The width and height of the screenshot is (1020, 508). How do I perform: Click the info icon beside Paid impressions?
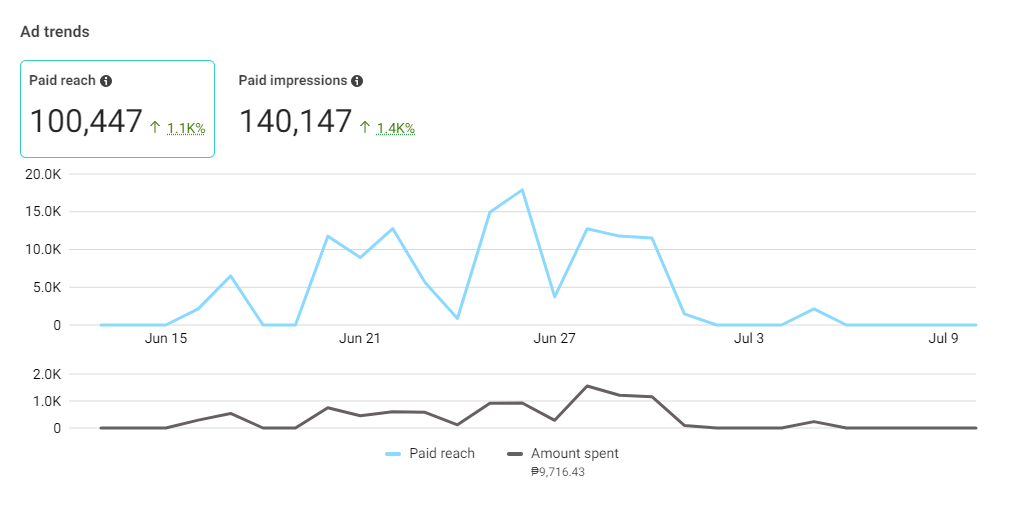point(357,81)
